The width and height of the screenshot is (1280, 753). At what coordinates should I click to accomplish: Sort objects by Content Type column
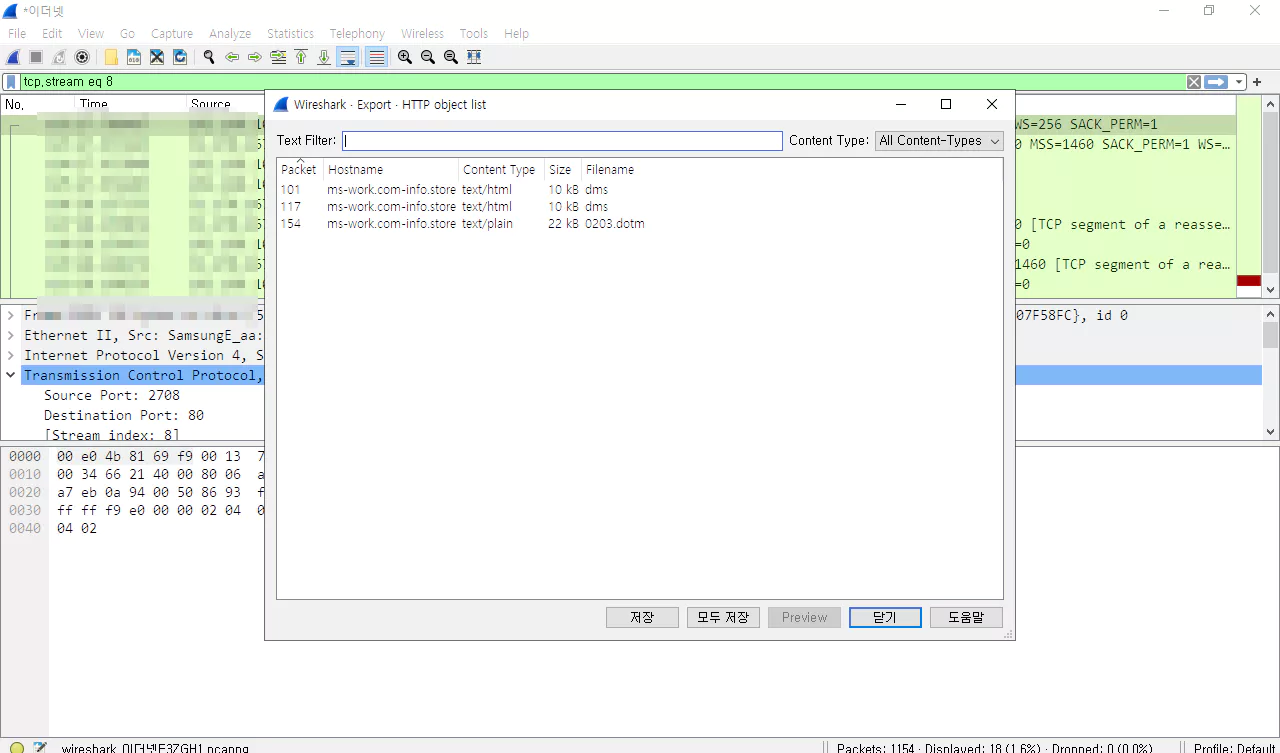(501, 169)
